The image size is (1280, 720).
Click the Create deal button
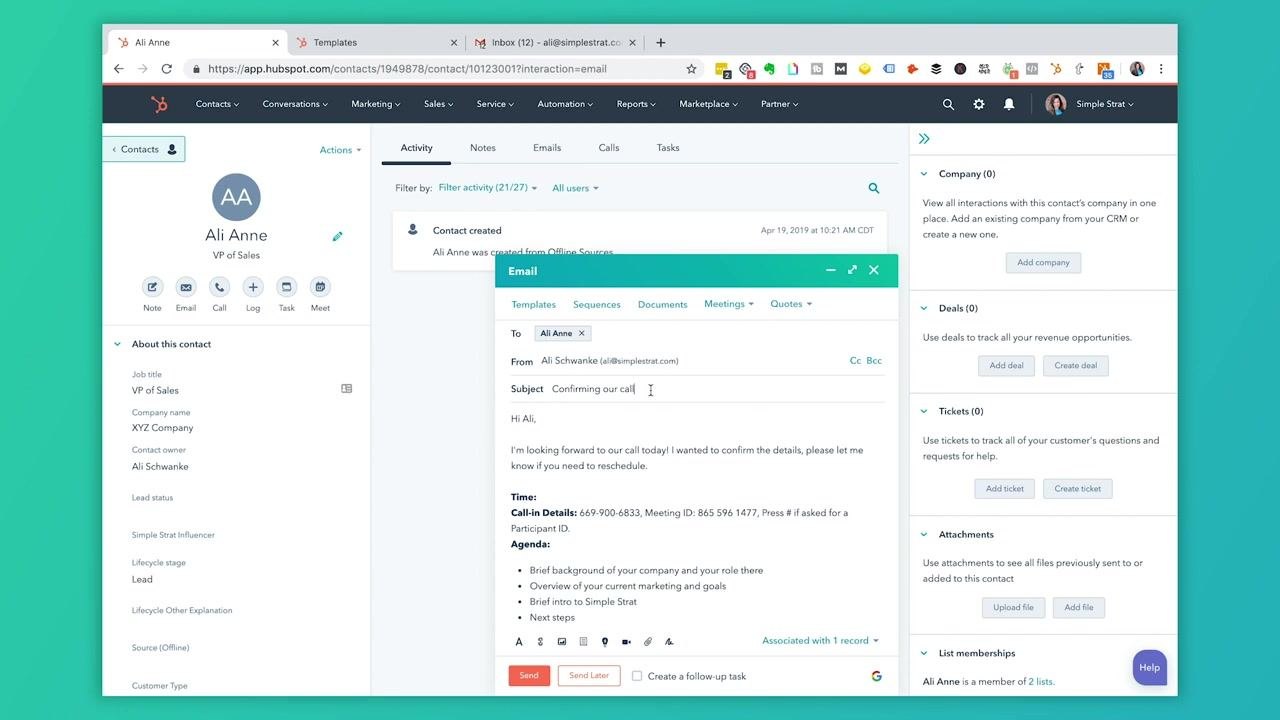pos(1076,366)
